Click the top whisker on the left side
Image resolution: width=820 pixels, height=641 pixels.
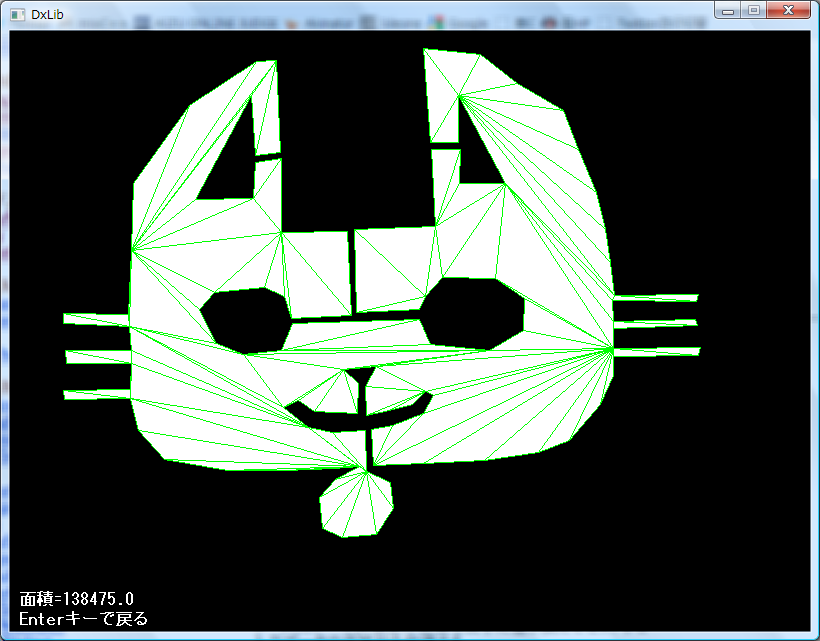click(96, 319)
